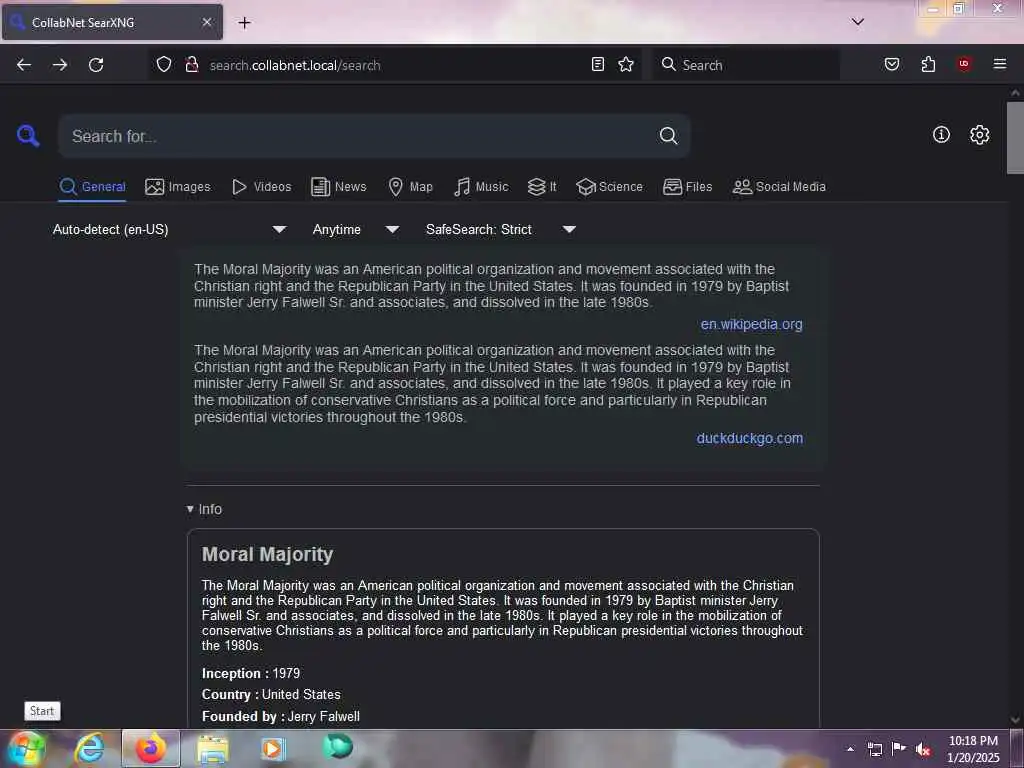Open uBlock Origin extension icon
The width and height of the screenshot is (1024, 768).
pyautogui.click(x=964, y=64)
